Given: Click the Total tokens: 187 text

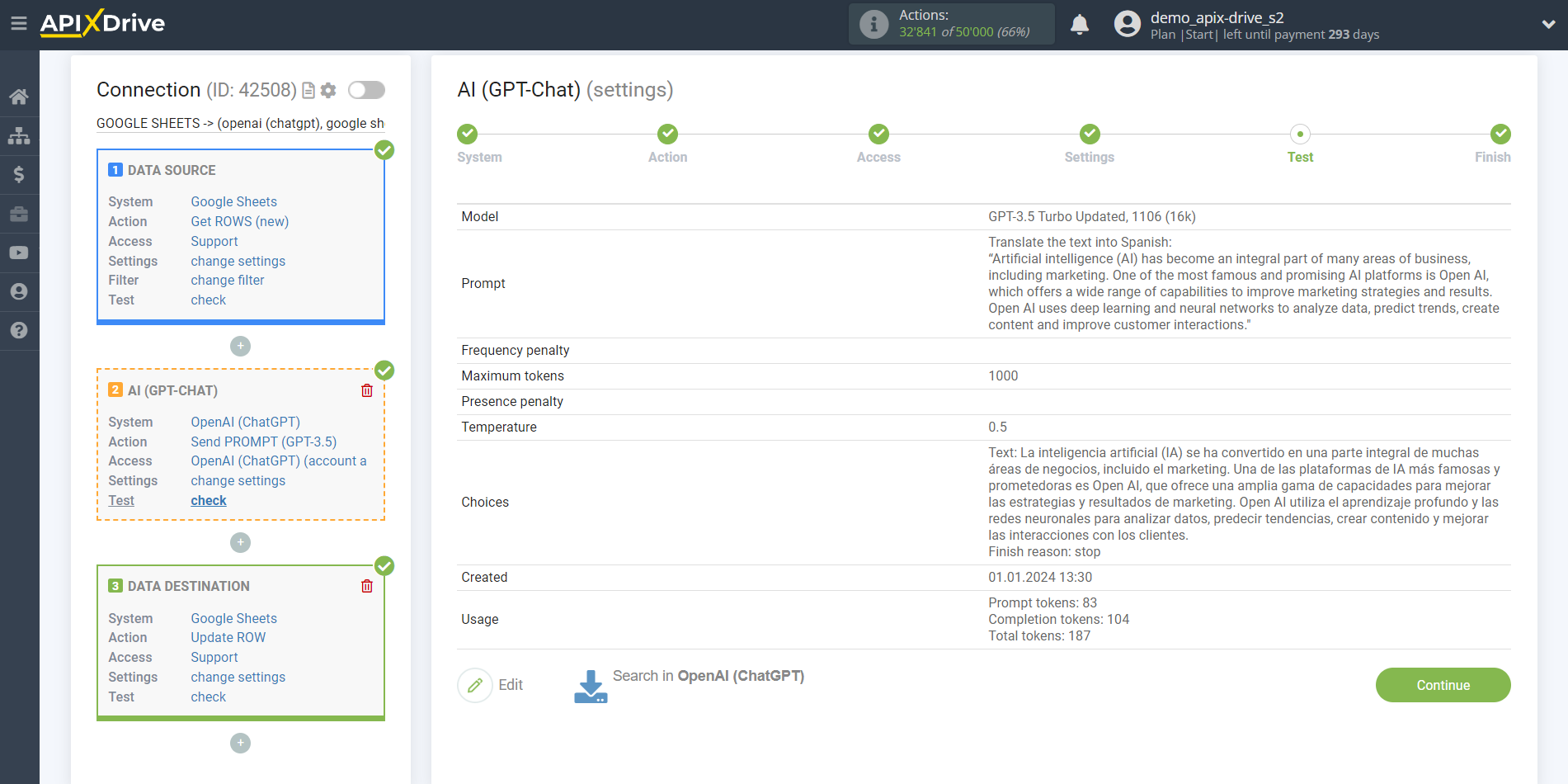Looking at the screenshot, I should point(1038,636).
